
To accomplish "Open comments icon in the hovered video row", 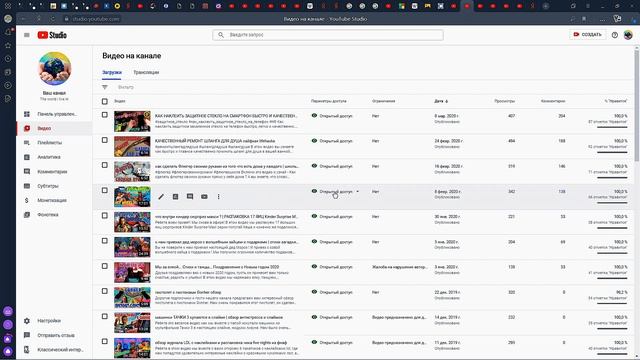I will 190,197.
